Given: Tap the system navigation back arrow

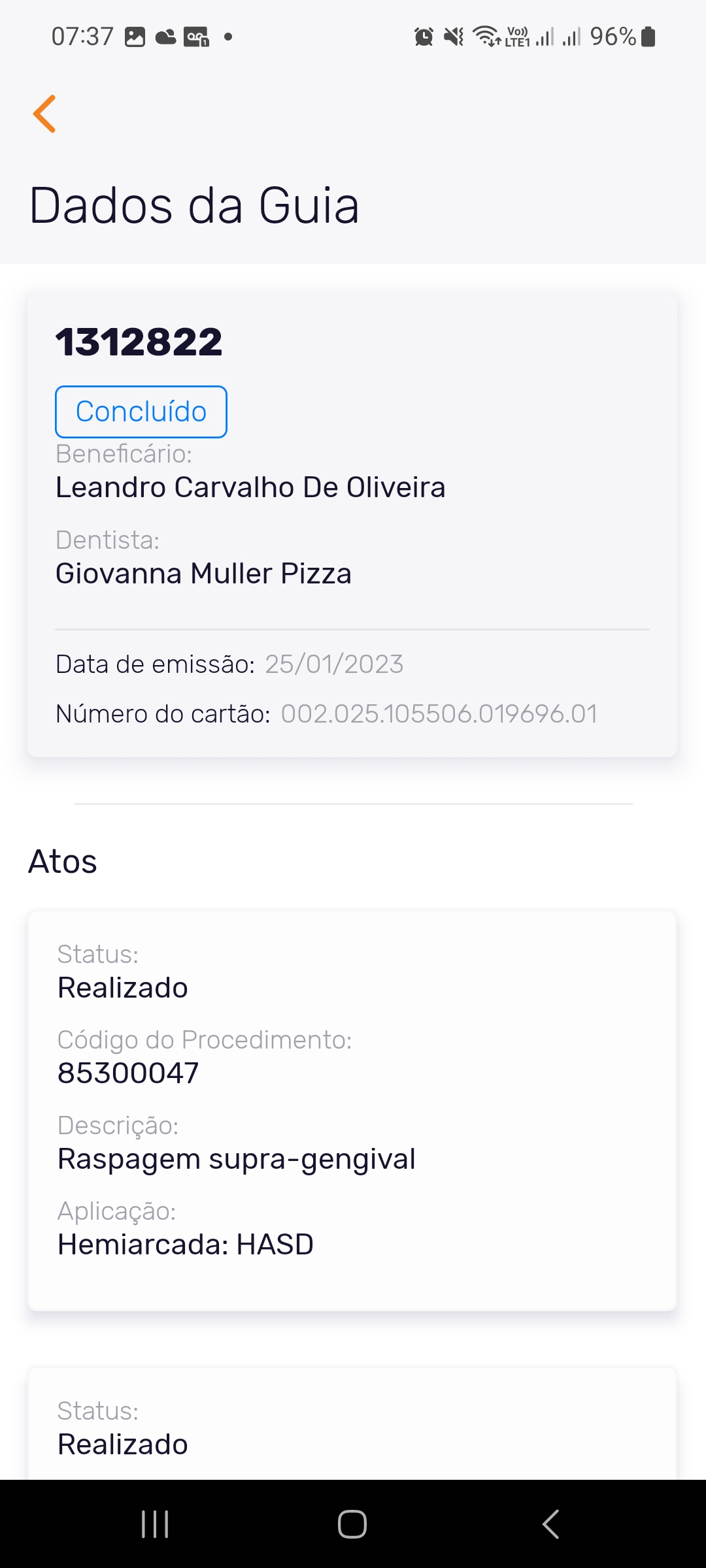Looking at the screenshot, I should coord(550,1524).
